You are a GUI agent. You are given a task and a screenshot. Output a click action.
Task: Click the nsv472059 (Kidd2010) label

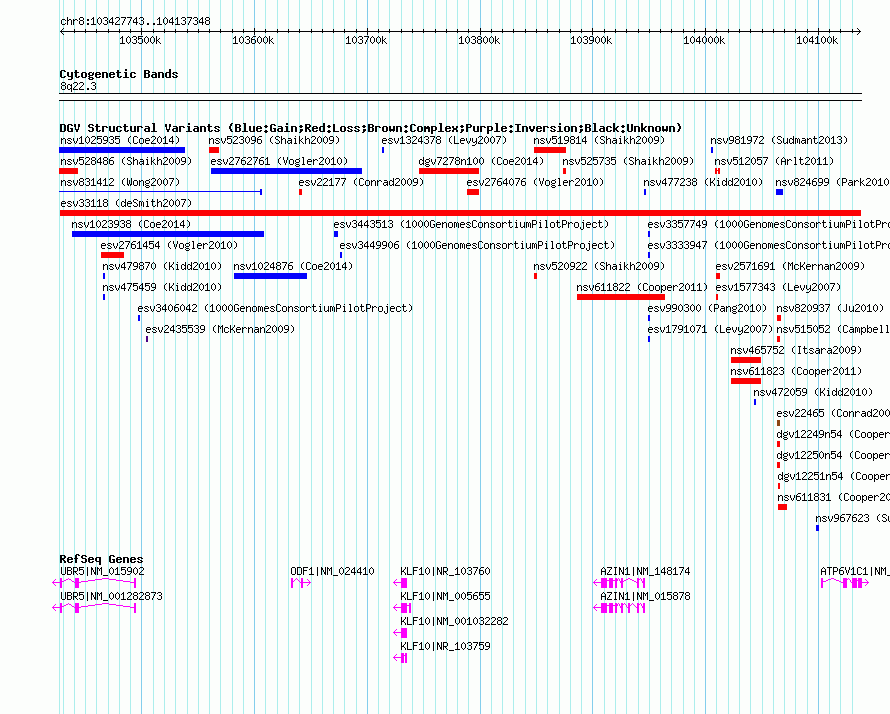813,392
